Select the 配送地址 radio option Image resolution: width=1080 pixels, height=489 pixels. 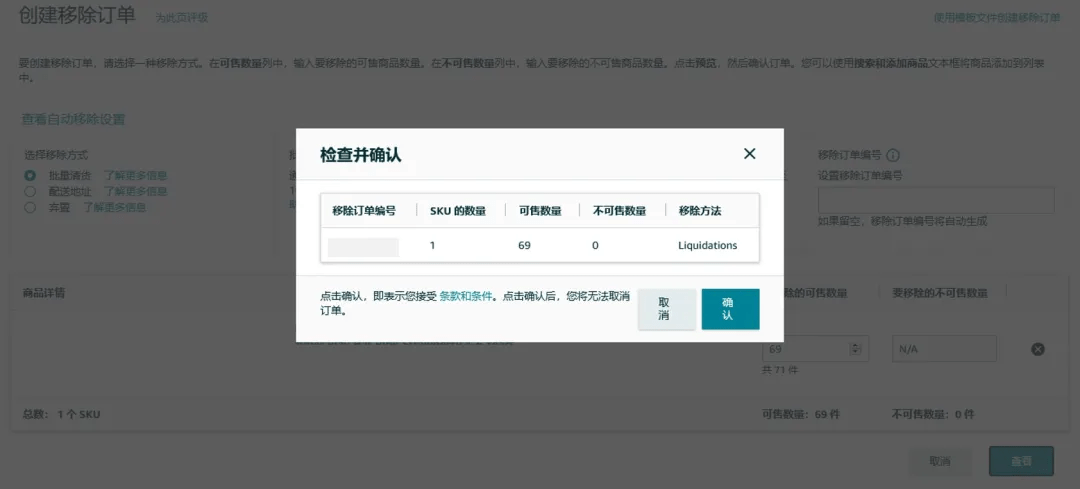coord(30,191)
